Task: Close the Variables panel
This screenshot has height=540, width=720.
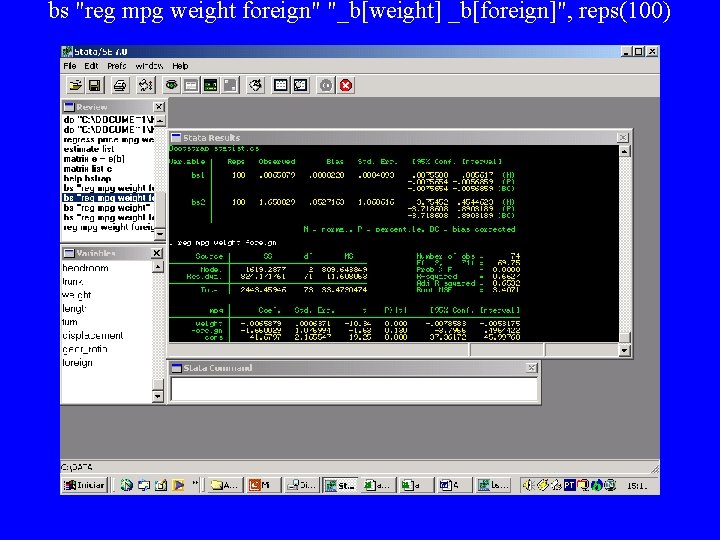Action: tap(157, 253)
